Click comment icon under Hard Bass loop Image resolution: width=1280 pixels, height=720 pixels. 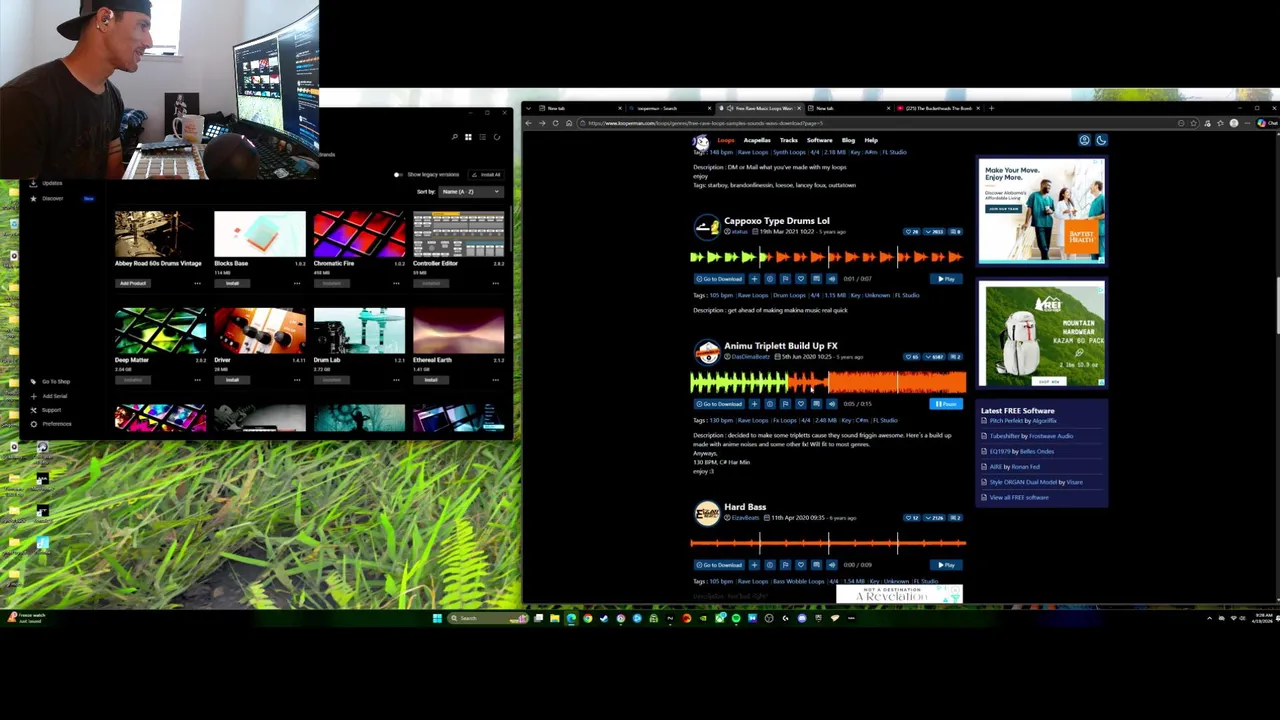tap(816, 565)
